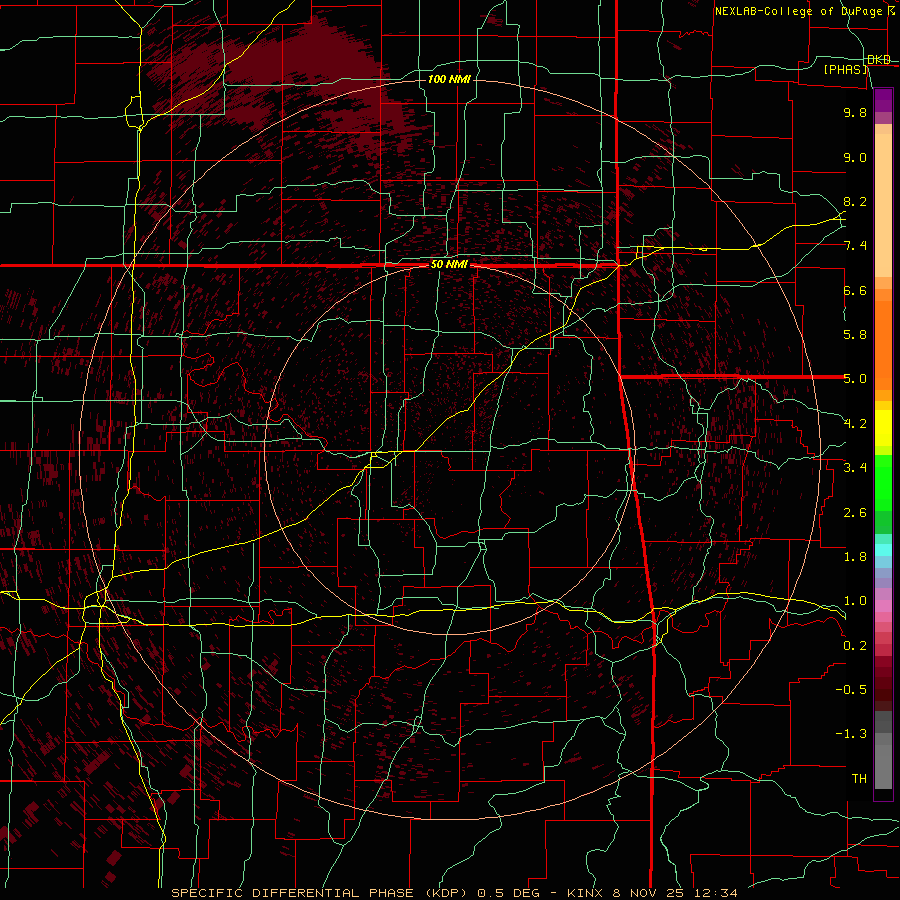
Task: Select the 3.4 scale value
Action: [x=855, y=468]
